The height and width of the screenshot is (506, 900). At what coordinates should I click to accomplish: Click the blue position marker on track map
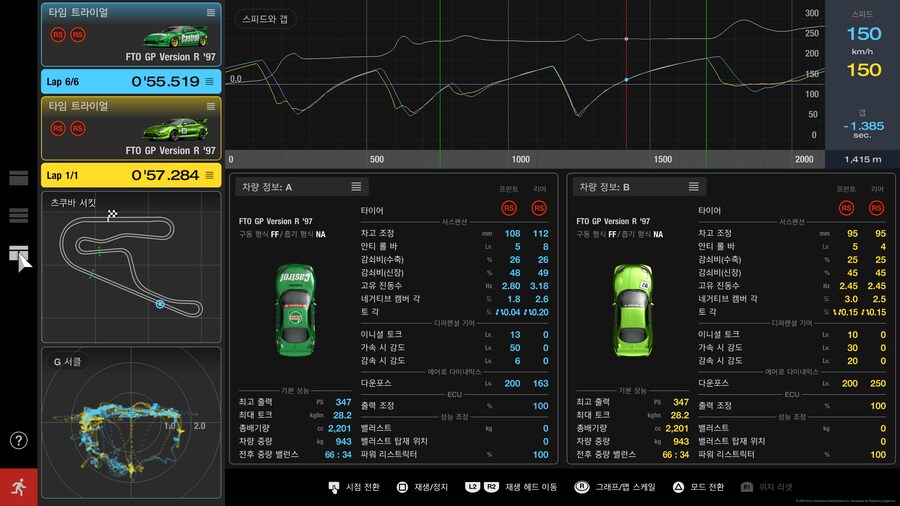tap(158, 303)
